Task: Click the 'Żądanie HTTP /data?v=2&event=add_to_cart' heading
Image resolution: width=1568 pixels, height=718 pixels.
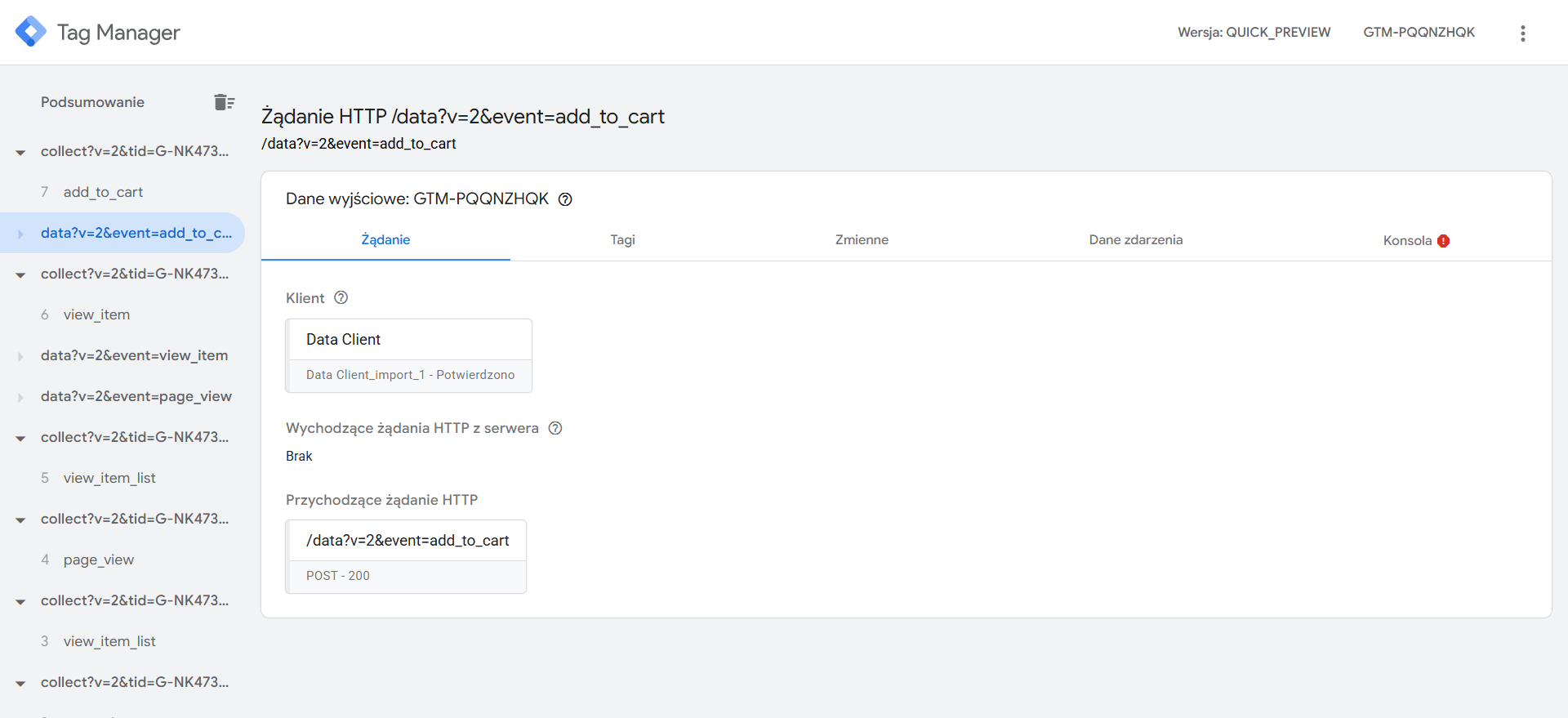Action: coord(462,117)
